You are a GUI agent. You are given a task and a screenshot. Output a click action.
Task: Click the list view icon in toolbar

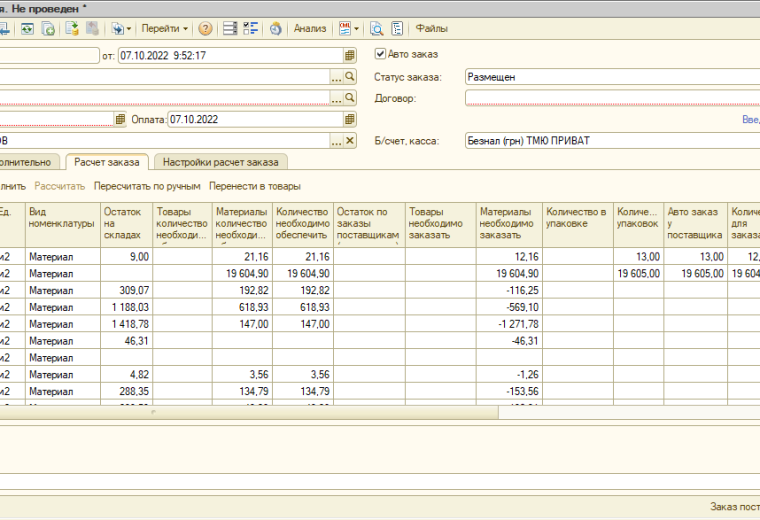tap(230, 29)
